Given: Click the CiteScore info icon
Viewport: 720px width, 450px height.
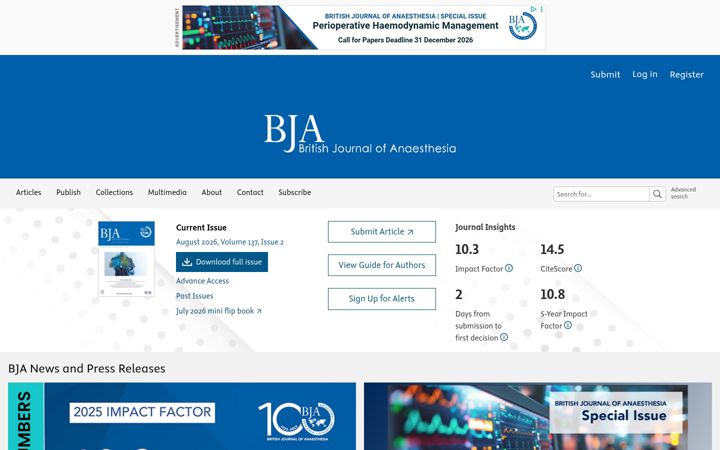Looking at the screenshot, I should pos(578,268).
